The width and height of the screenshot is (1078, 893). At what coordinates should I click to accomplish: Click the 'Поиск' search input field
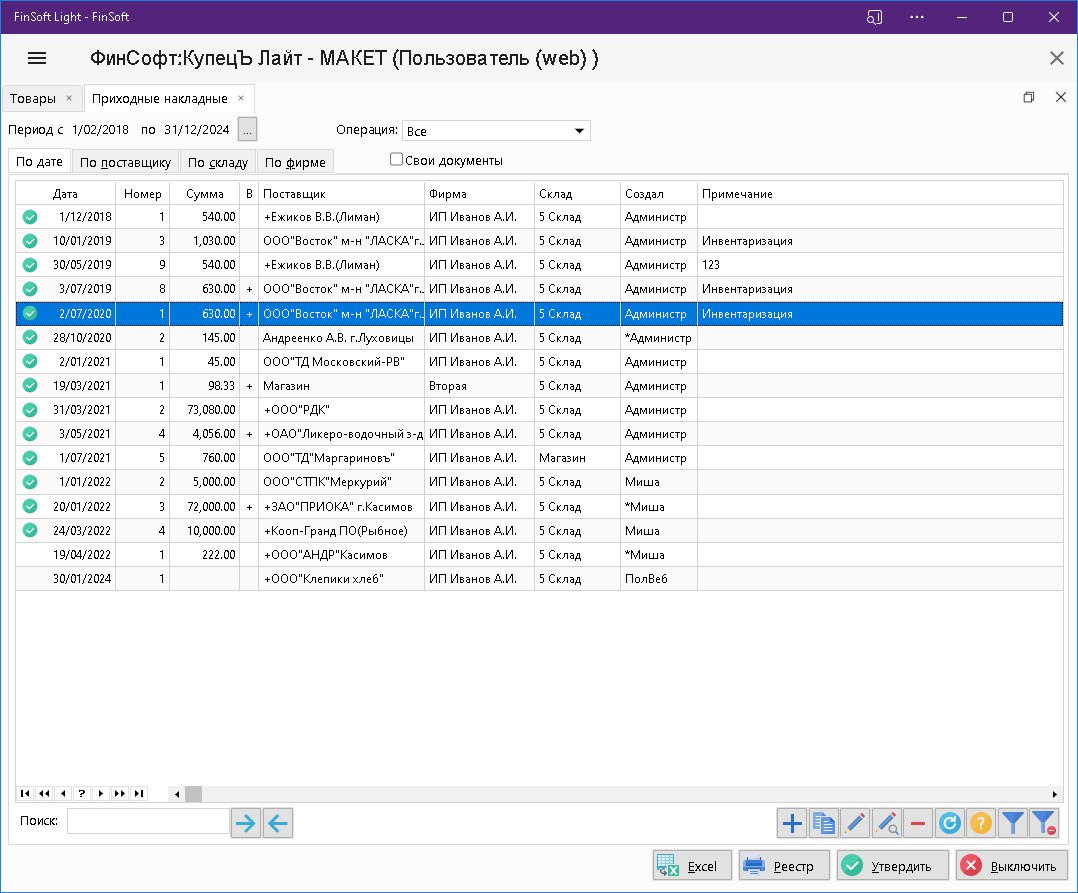pos(148,821)
